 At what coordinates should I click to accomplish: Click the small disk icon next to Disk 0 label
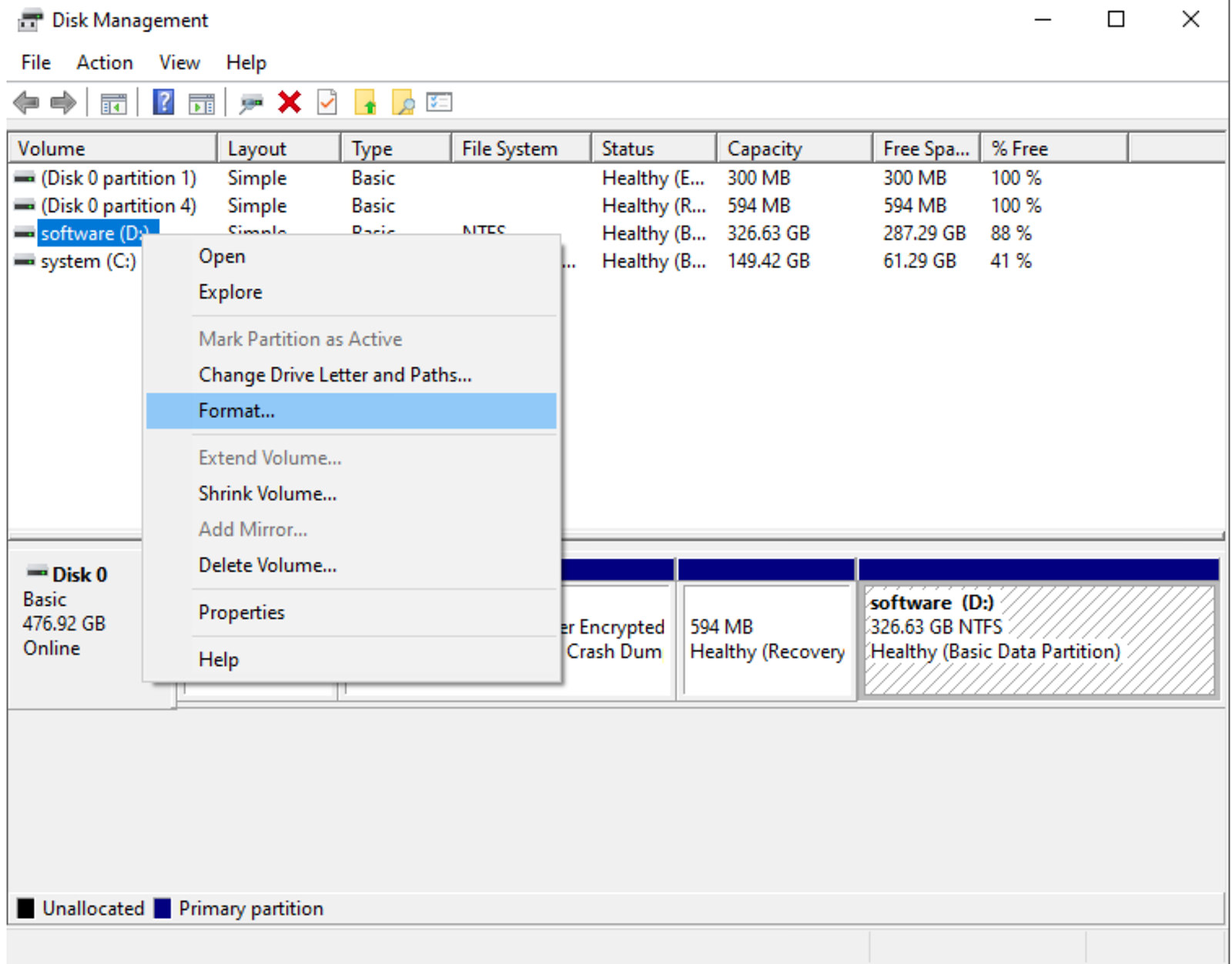tap(37, 571)
